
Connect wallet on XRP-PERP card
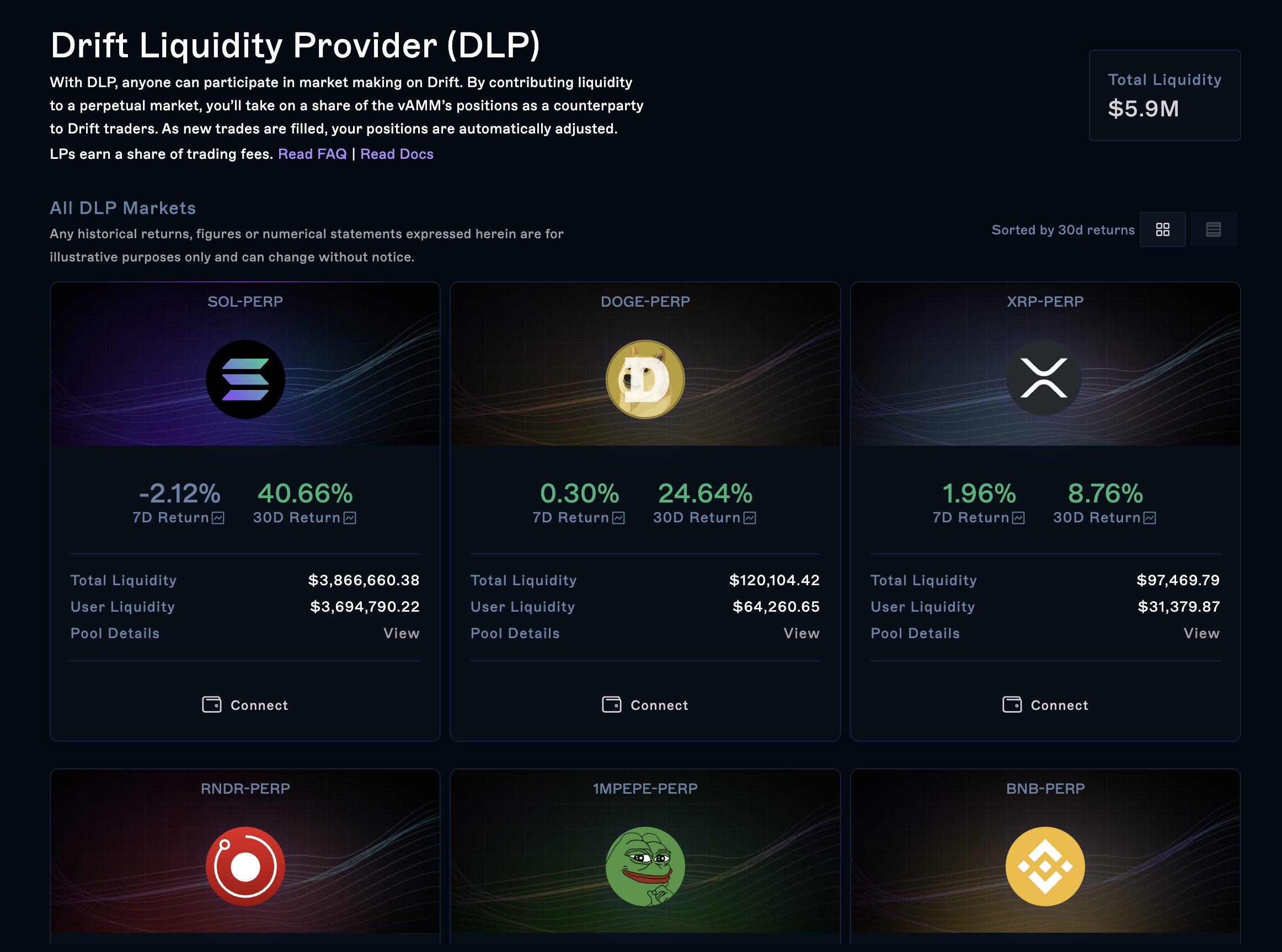pyautogui.click(x=1045, y=705)
